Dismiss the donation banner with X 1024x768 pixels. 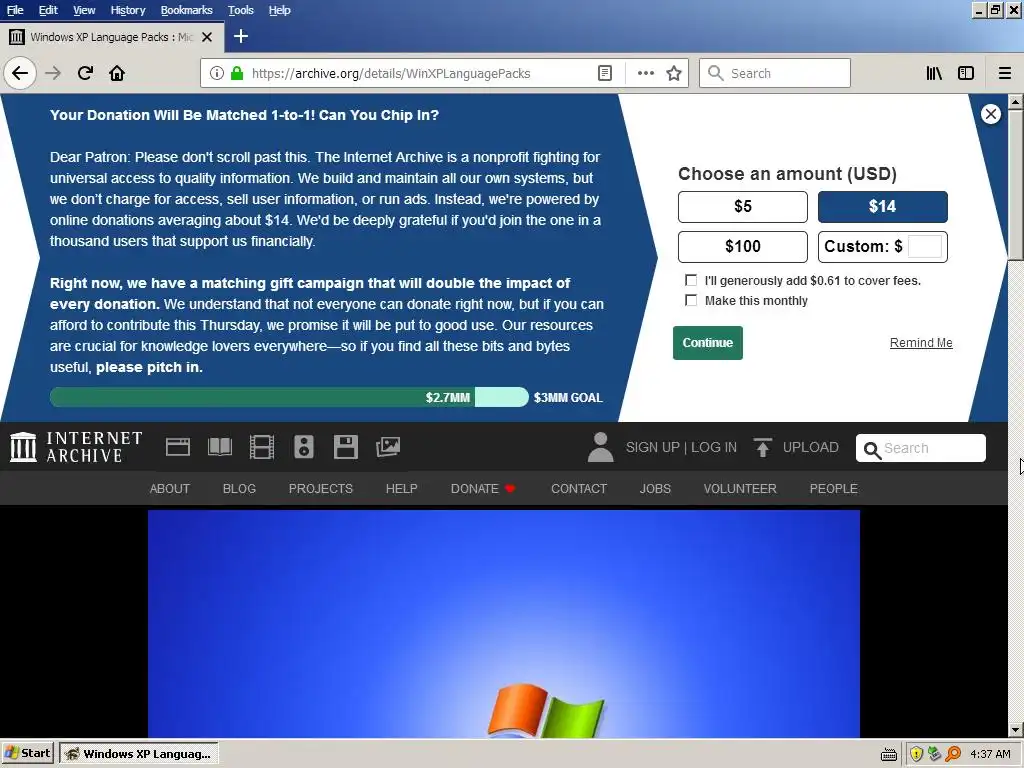(991, 114)
